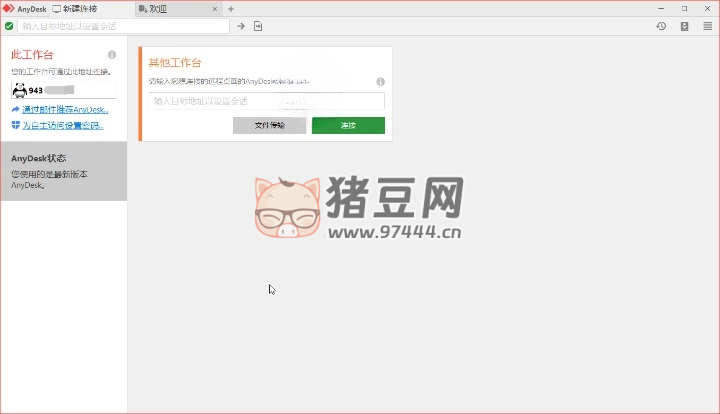Click remote address field in 其他工作台 panel
The height and width of the screenshot is (414, 720).
[266, 101]
